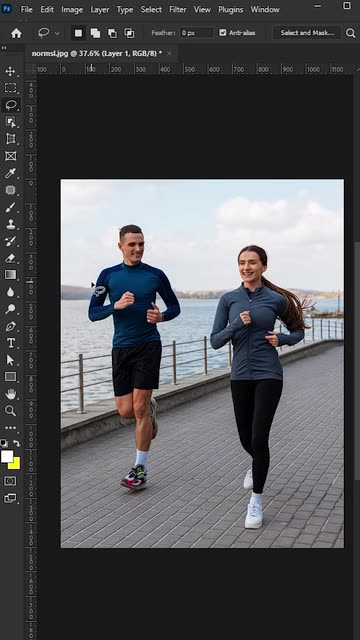
Task: Click the woman's white sneaker in the photo
Action: click(253, 515)
